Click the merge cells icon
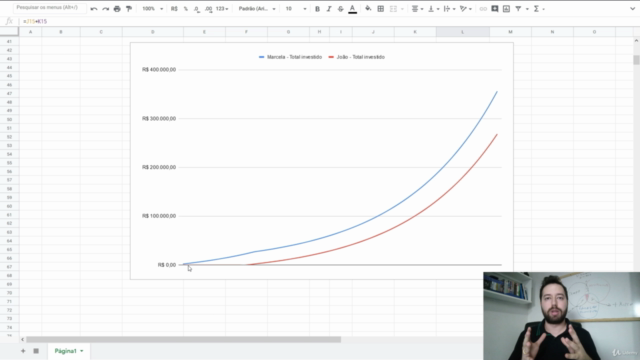 [393, 9]
